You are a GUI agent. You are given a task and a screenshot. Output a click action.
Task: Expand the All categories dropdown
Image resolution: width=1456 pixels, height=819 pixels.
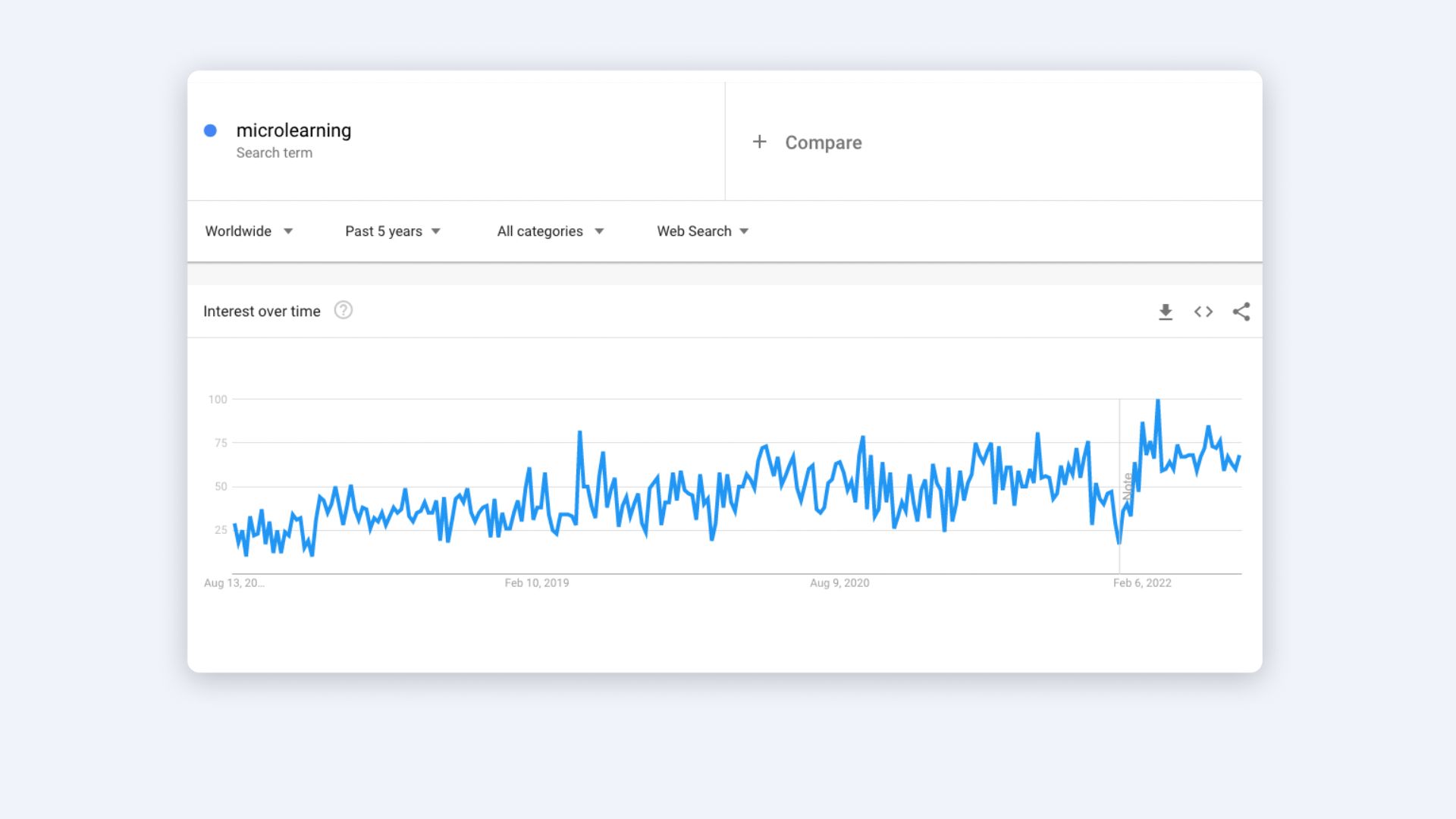tap(550, 231)
